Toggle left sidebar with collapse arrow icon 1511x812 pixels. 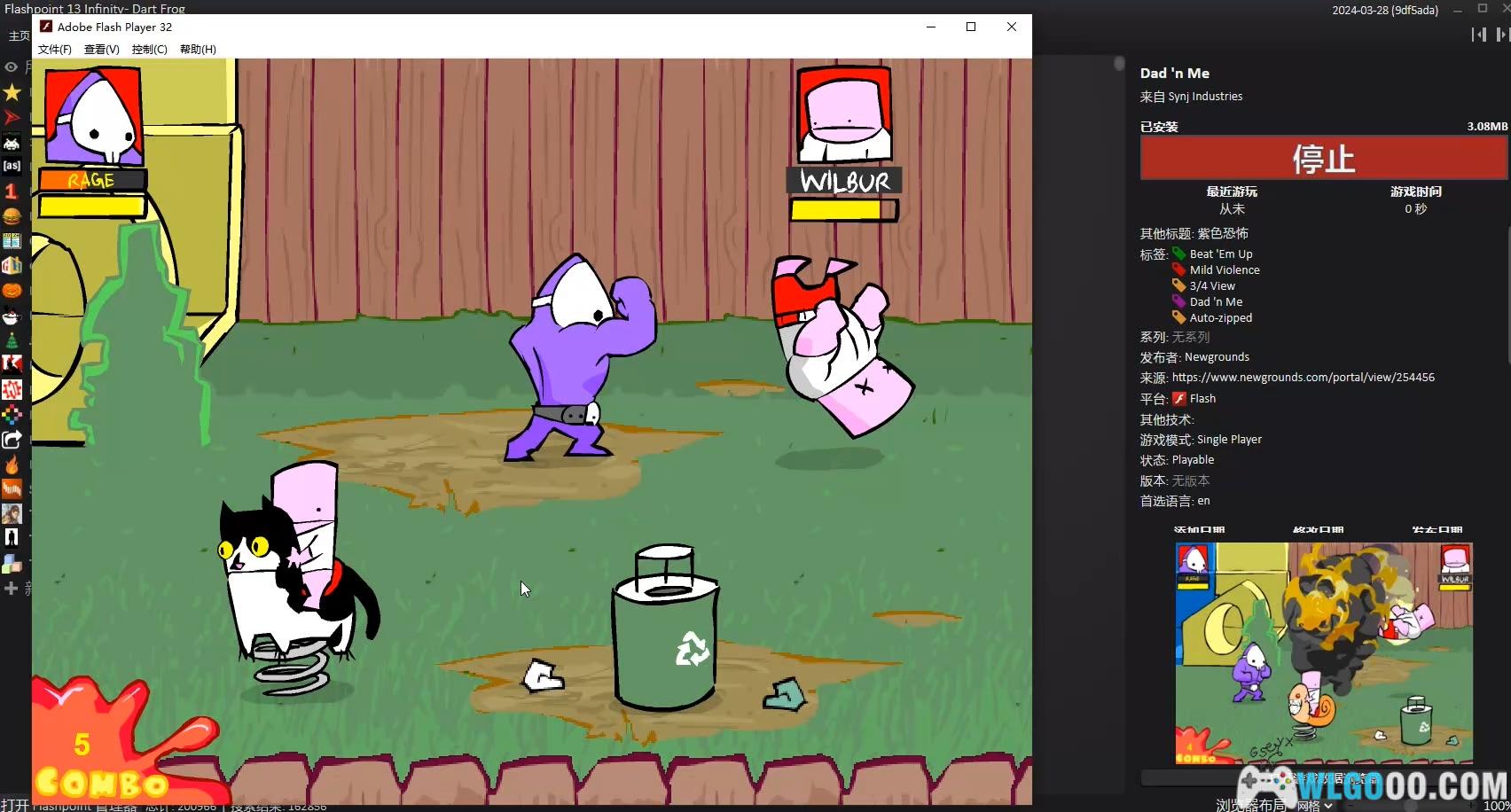tap(1478, 35)
